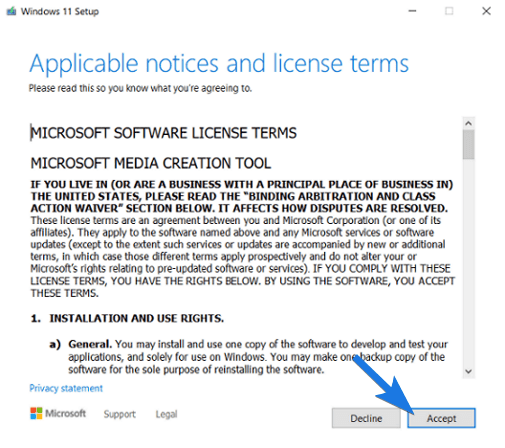Click the Microsoft logo in footer
Screen dimensions: 505x448
click(58, 413)
